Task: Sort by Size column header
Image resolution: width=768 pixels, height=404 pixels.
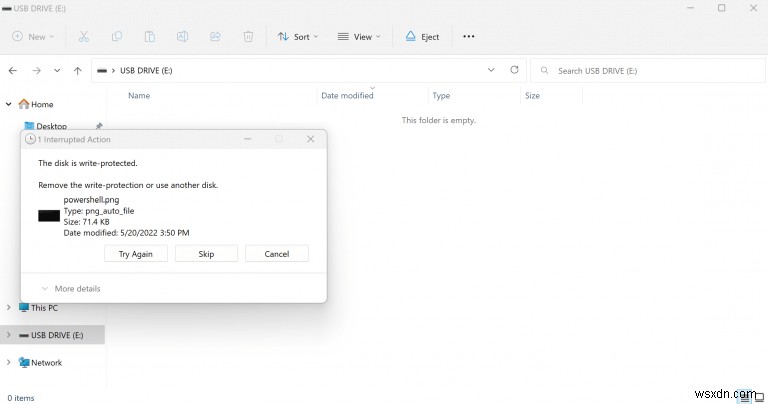Action: pos(532,95)
